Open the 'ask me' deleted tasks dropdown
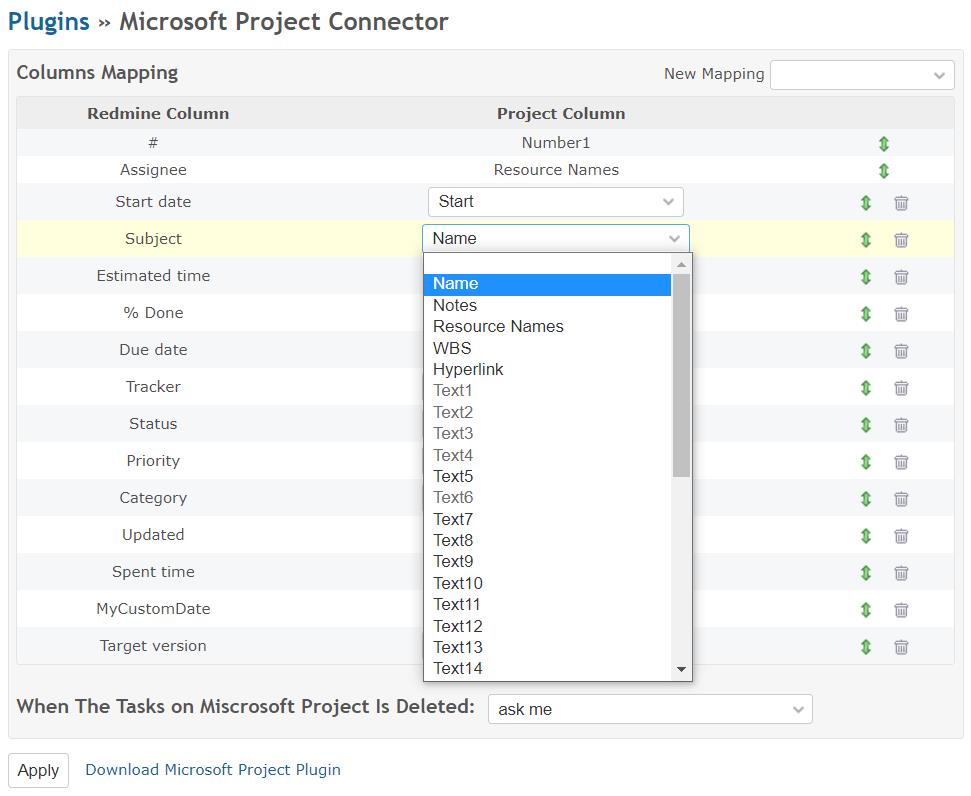 click(x=650, y=709)
